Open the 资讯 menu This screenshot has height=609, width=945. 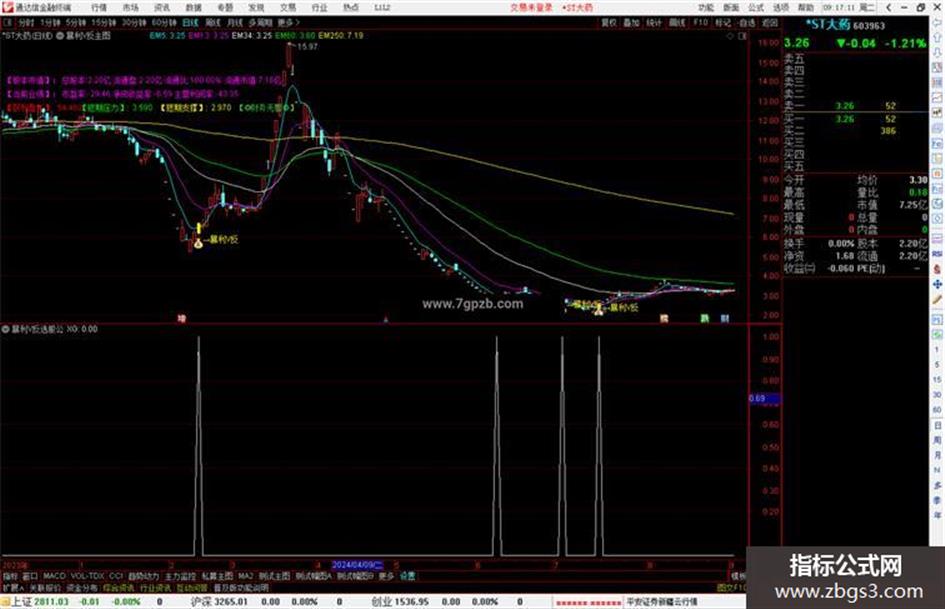coord(162,8)
